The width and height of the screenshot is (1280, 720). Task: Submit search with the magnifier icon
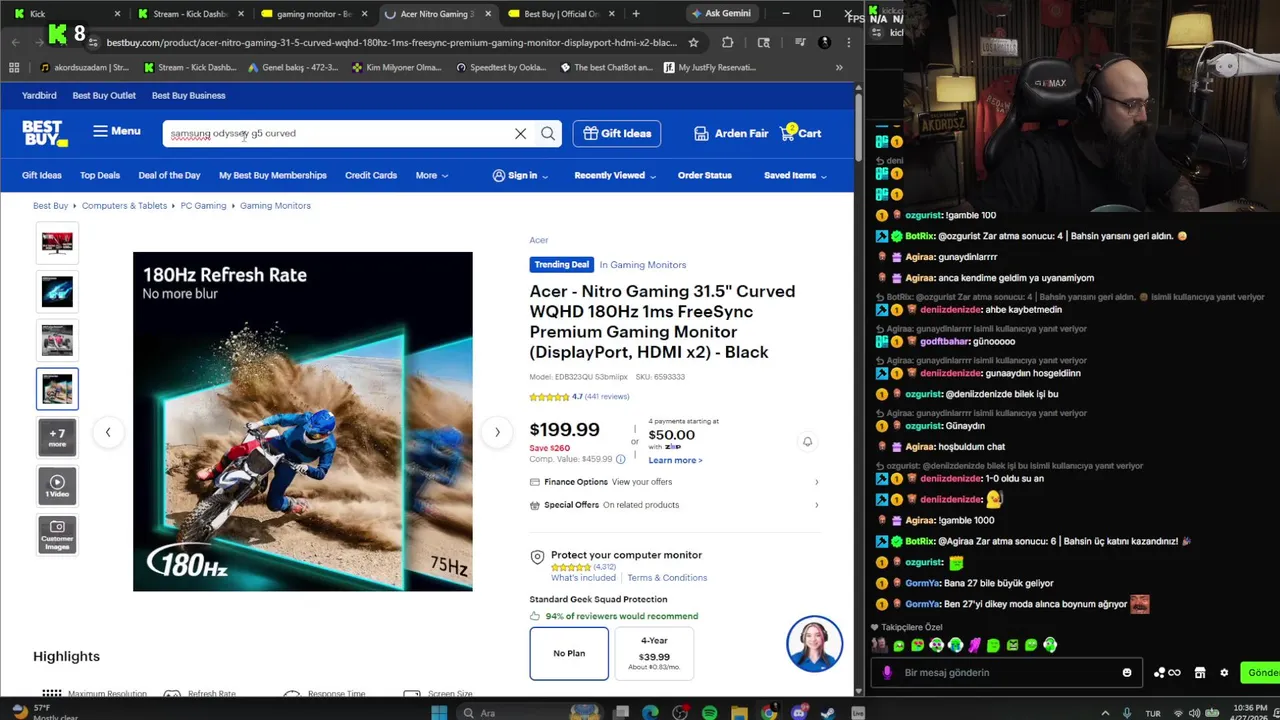click(x=548, y=133)
